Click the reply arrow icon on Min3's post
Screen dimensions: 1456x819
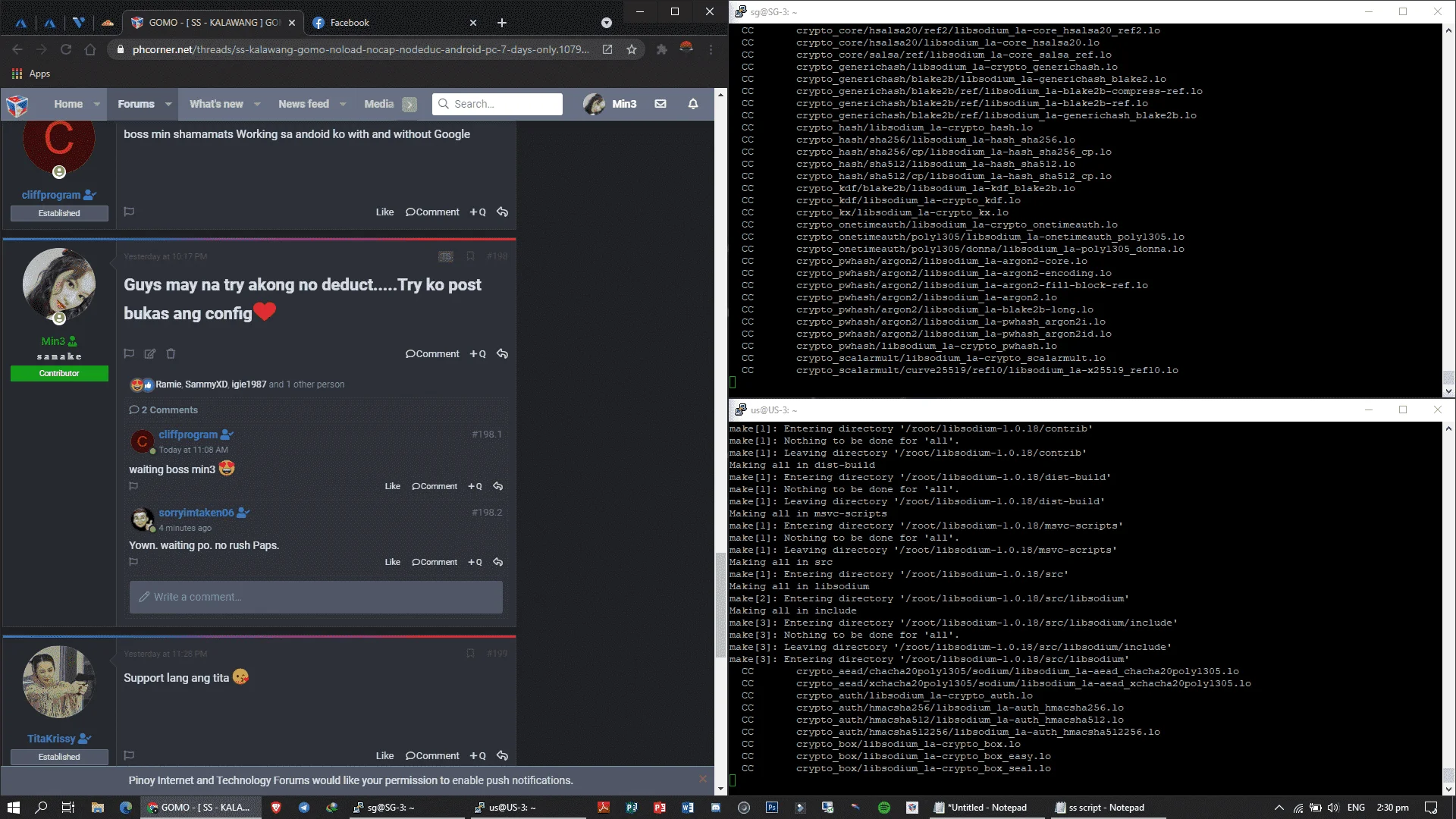click(502, 353)
